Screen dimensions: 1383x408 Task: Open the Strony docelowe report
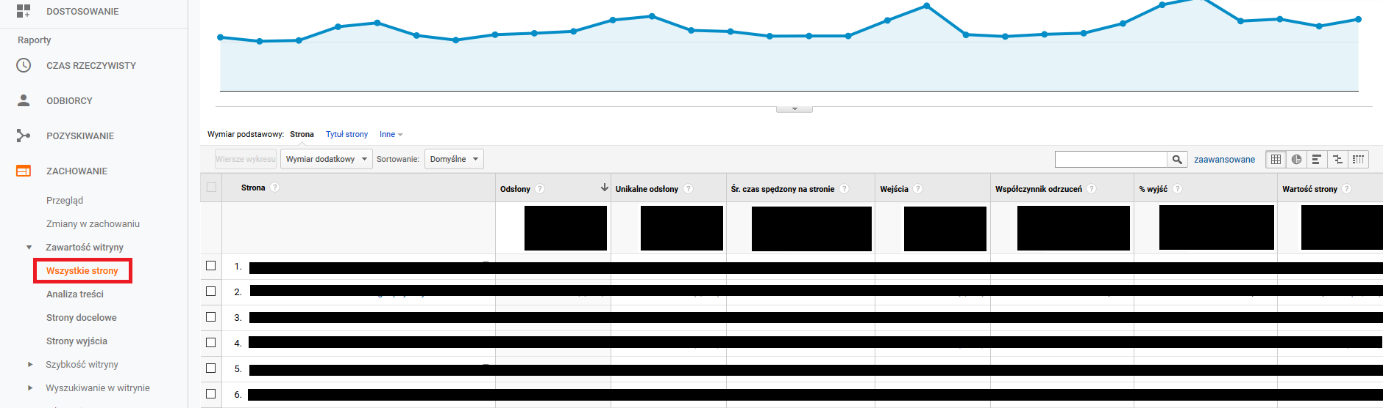(x=81, y=317)
